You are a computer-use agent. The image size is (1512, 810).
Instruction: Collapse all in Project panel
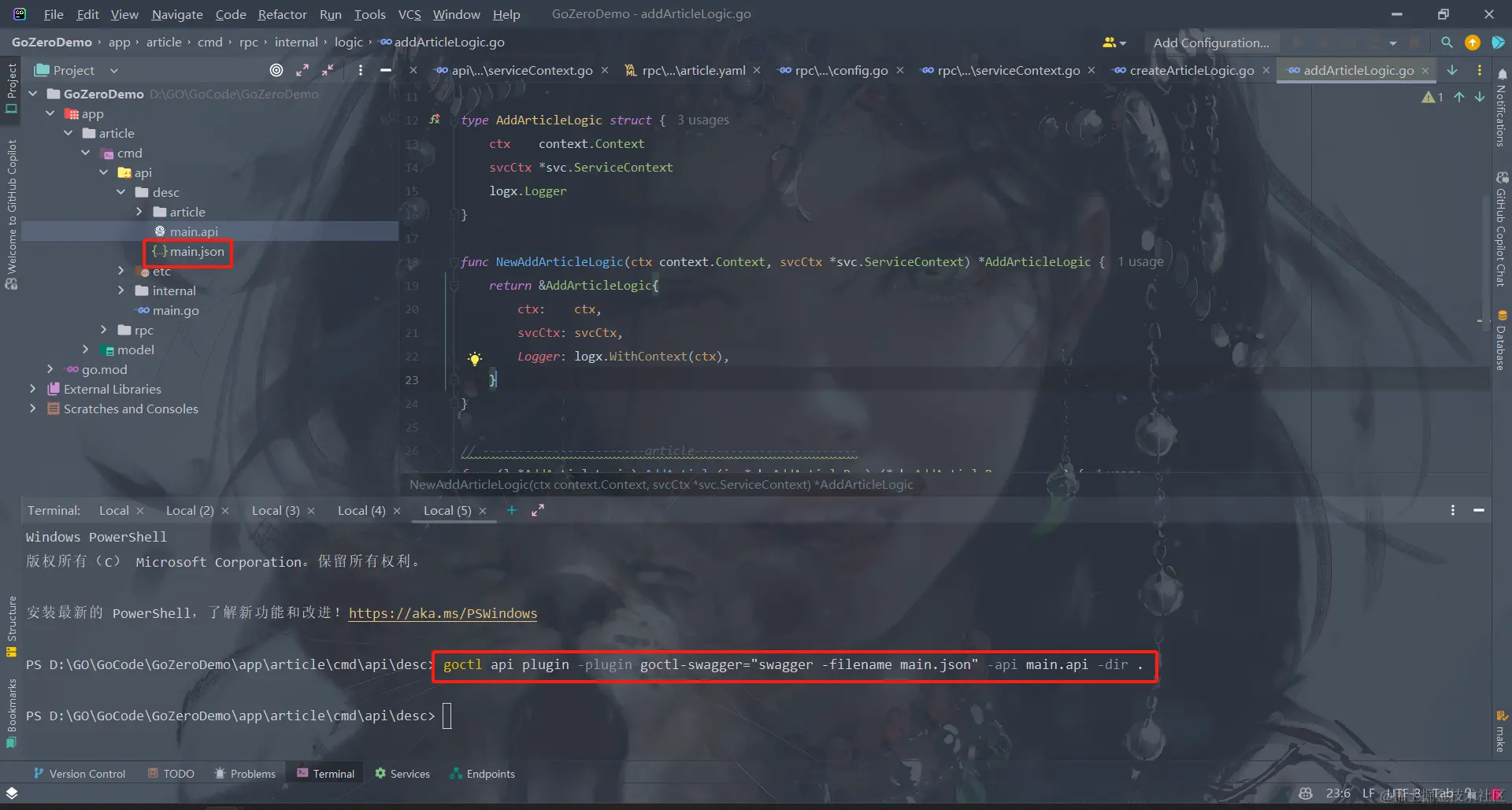(x=328, y=70)
